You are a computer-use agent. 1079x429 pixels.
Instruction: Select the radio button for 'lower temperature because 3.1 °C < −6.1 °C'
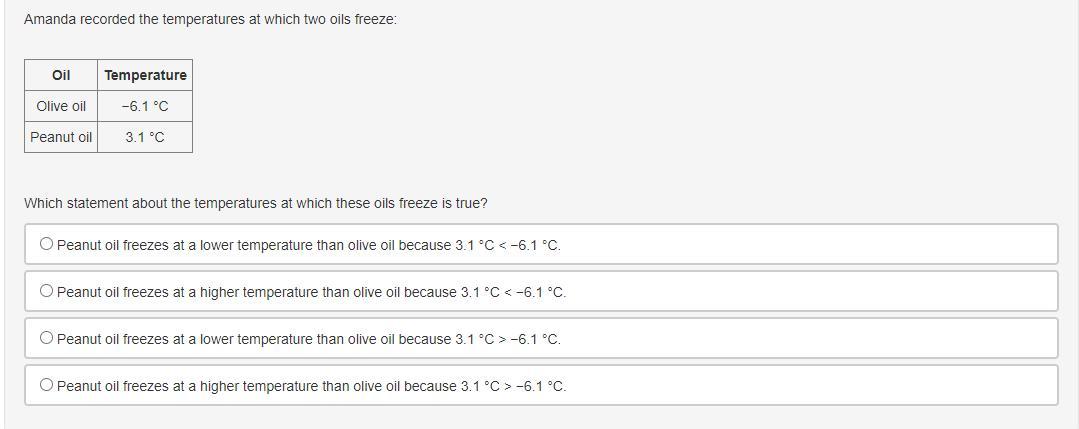46,244
